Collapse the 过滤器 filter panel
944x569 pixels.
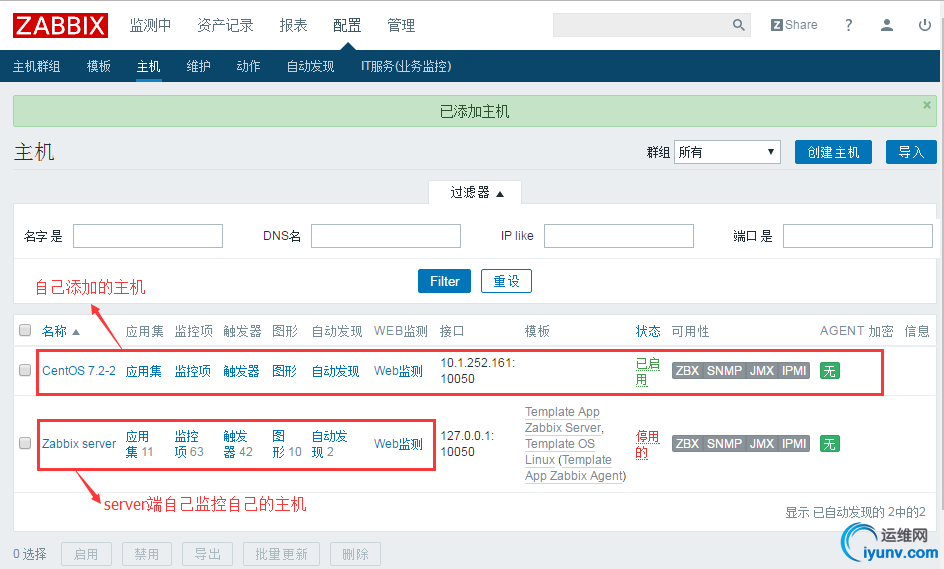[476, 193]
